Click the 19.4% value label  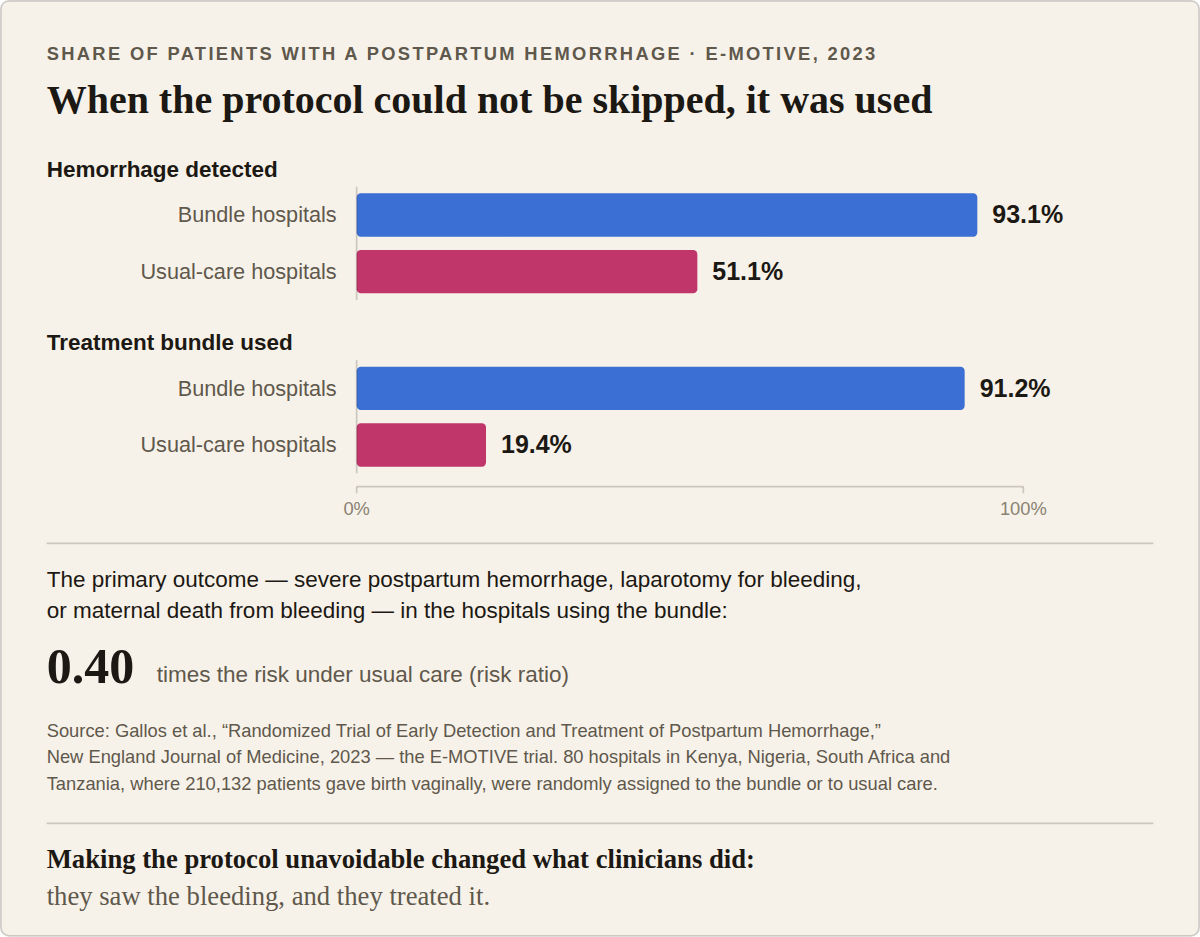[536, 445]
